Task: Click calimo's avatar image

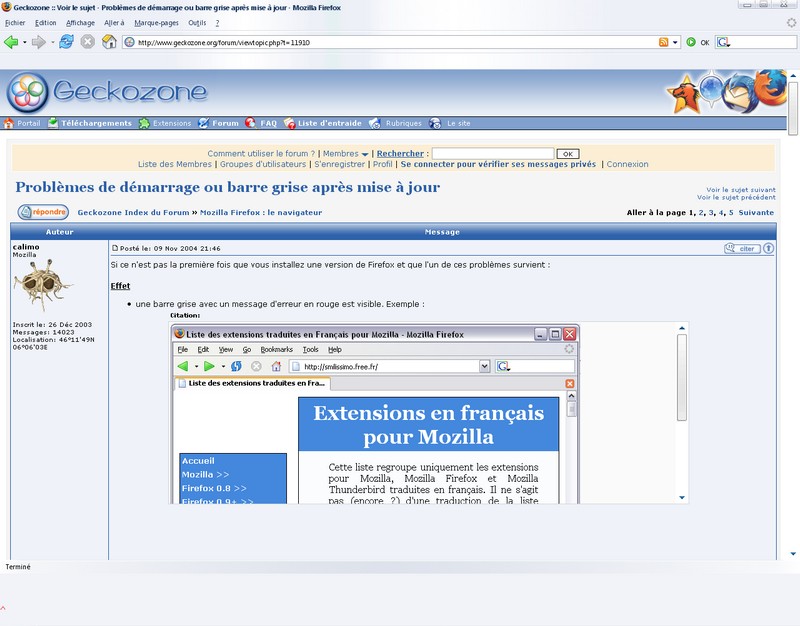Action: pyautogui.click(x=42, y=285)
